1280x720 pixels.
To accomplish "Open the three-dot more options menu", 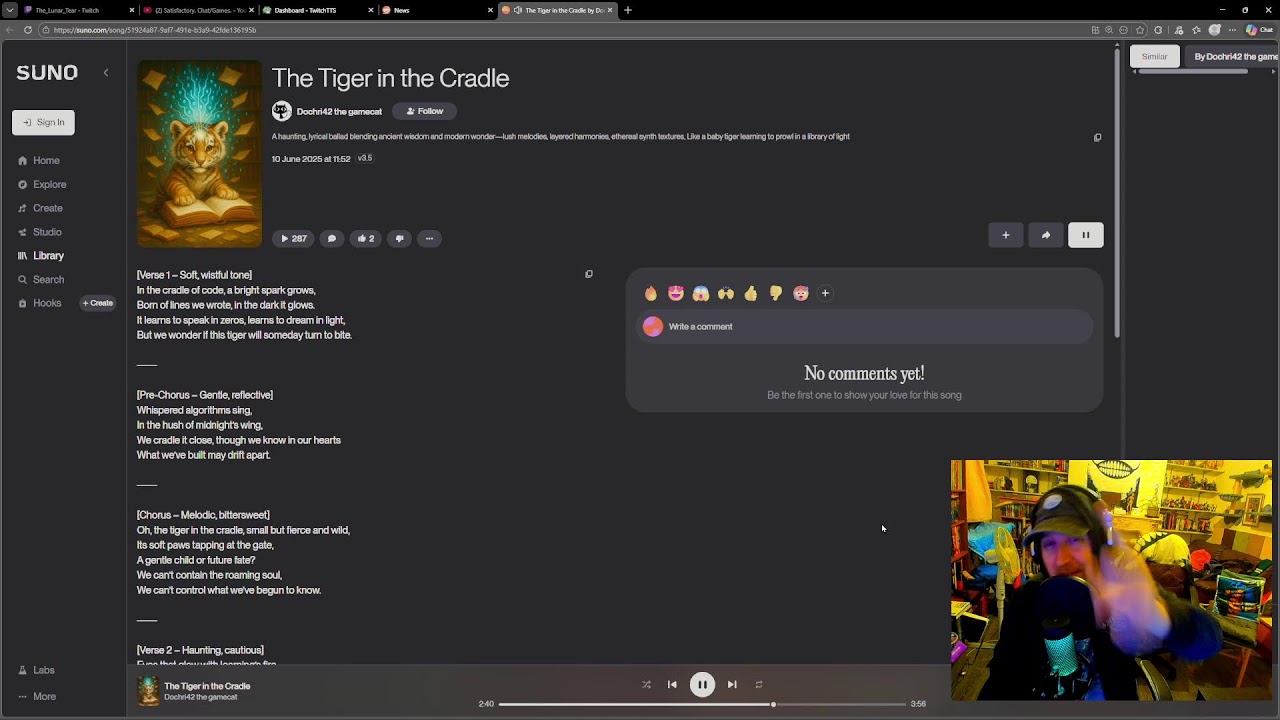I will coord(429,238).
